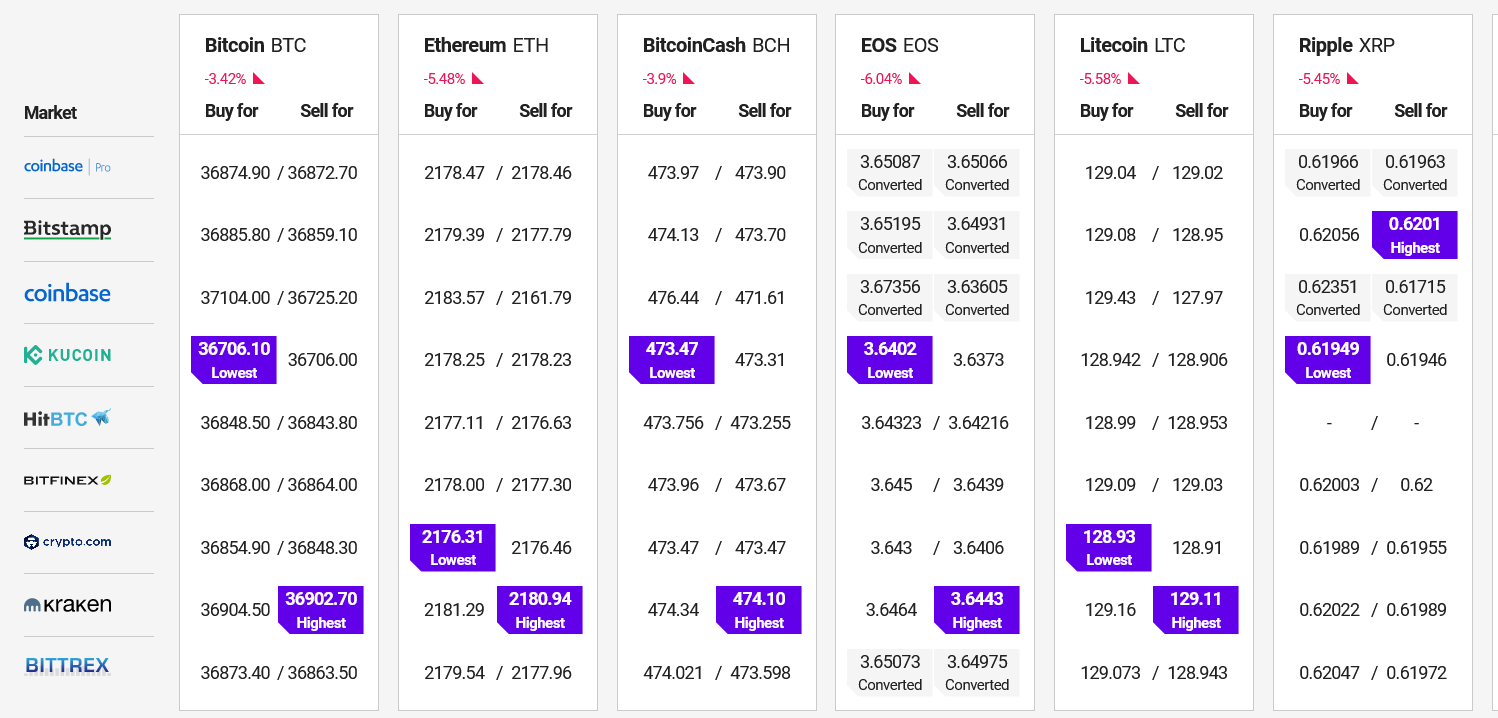Click the Bitfinex exchange icon

coord(67,480)
